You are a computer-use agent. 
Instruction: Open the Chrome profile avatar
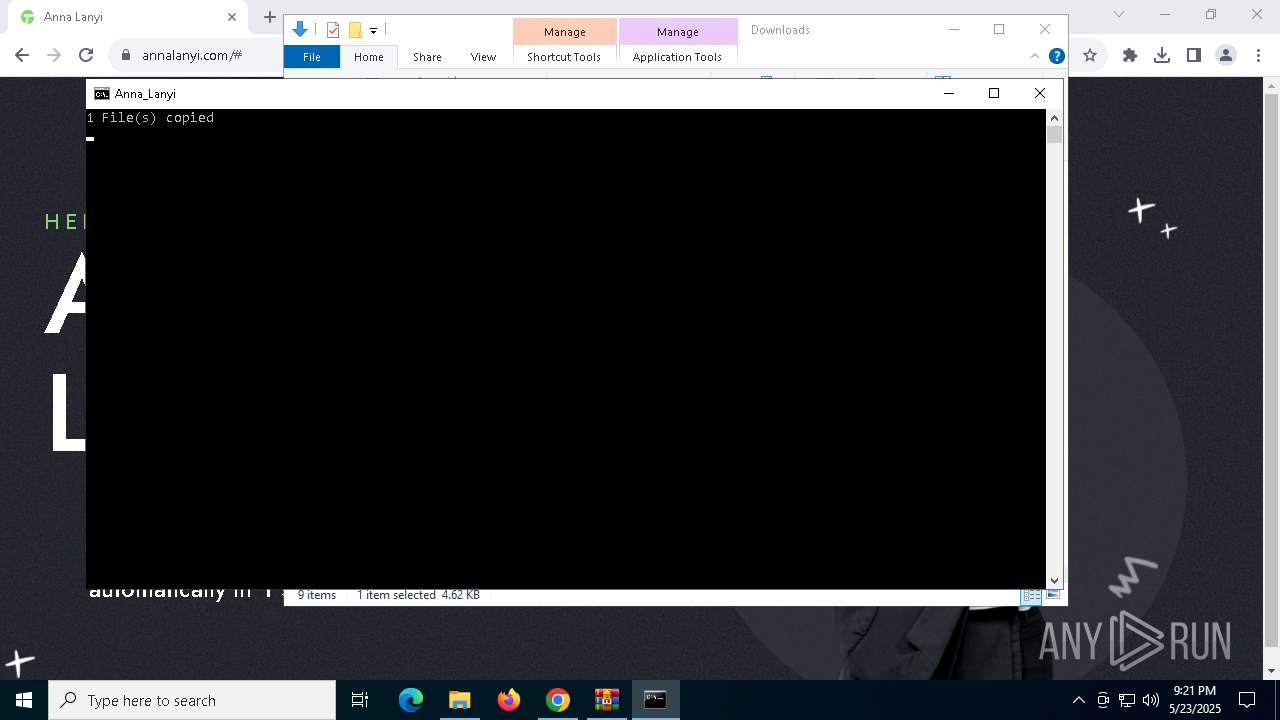tap(1226, 56)
